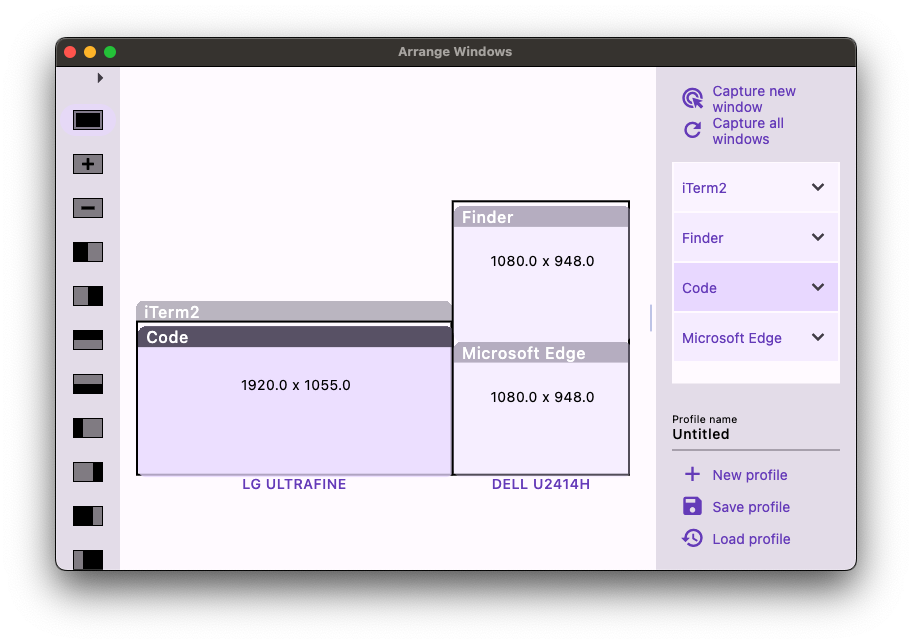The width and height of the screenshot is (912, 644).
Task: Choose the narrow right-third layout icon
Action: (x=88, y=472)
